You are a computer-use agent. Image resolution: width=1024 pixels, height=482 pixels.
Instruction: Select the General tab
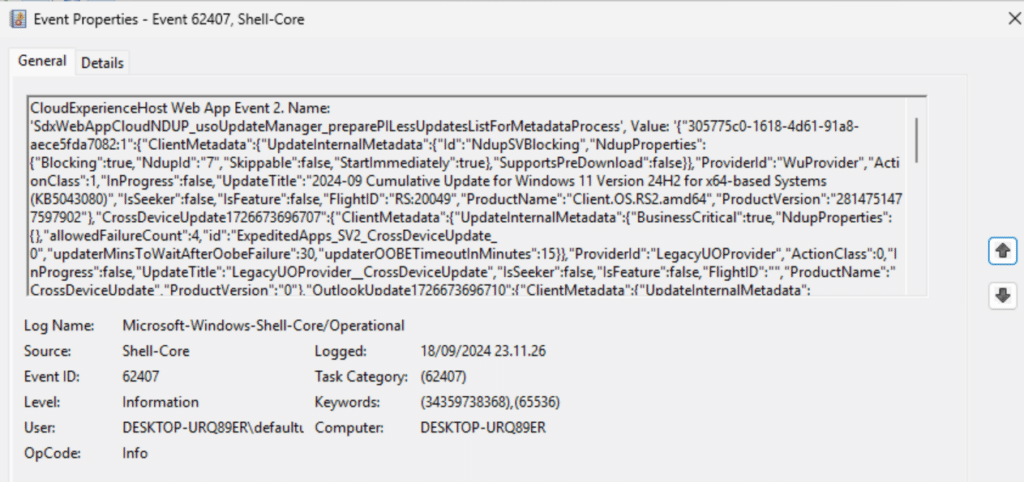point(42,61)
